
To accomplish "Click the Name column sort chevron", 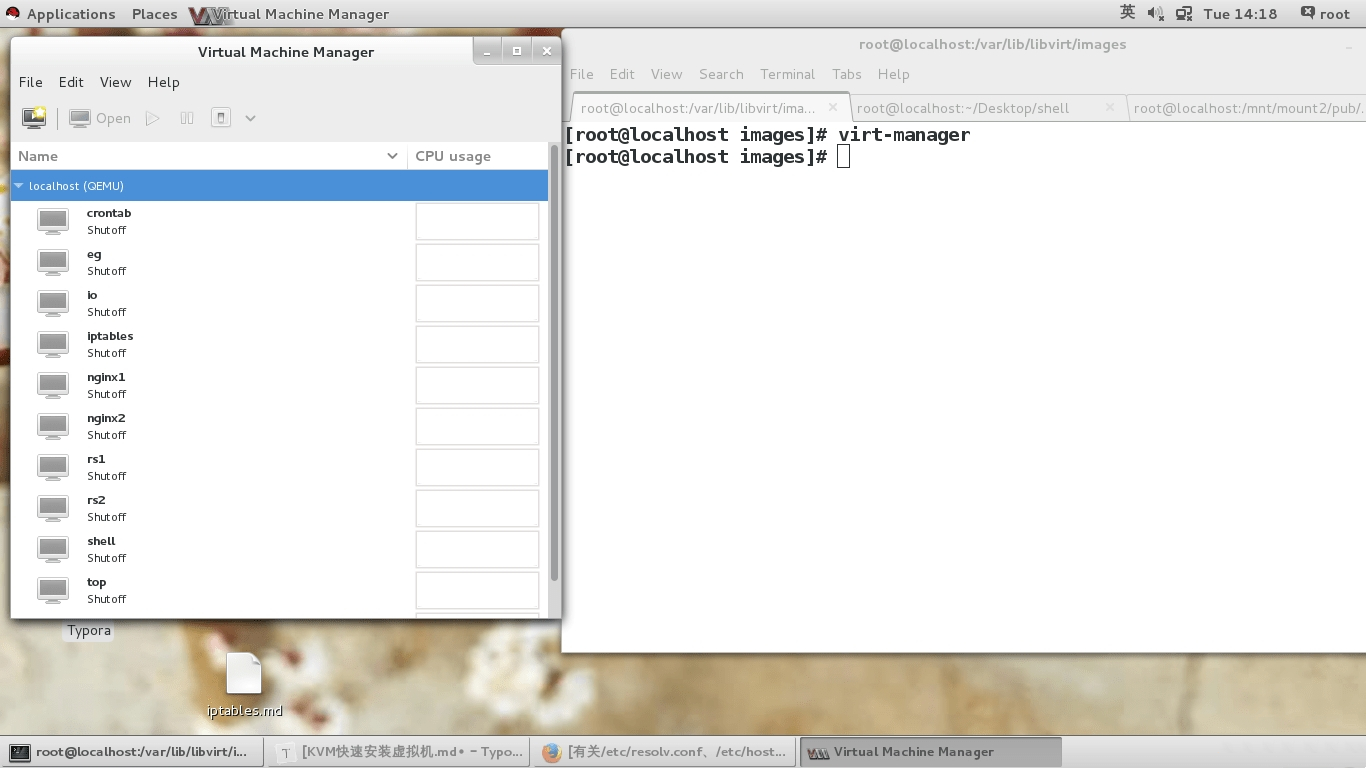I will [x=392, y=156].
